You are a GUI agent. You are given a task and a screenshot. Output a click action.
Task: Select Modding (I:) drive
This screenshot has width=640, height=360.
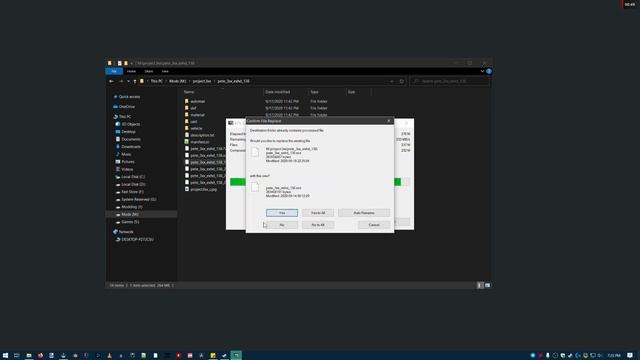[x=131, y=207]
